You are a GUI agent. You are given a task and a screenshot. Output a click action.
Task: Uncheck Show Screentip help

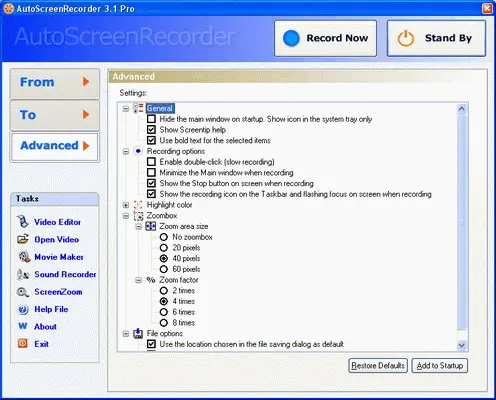(x=151, y=130)
